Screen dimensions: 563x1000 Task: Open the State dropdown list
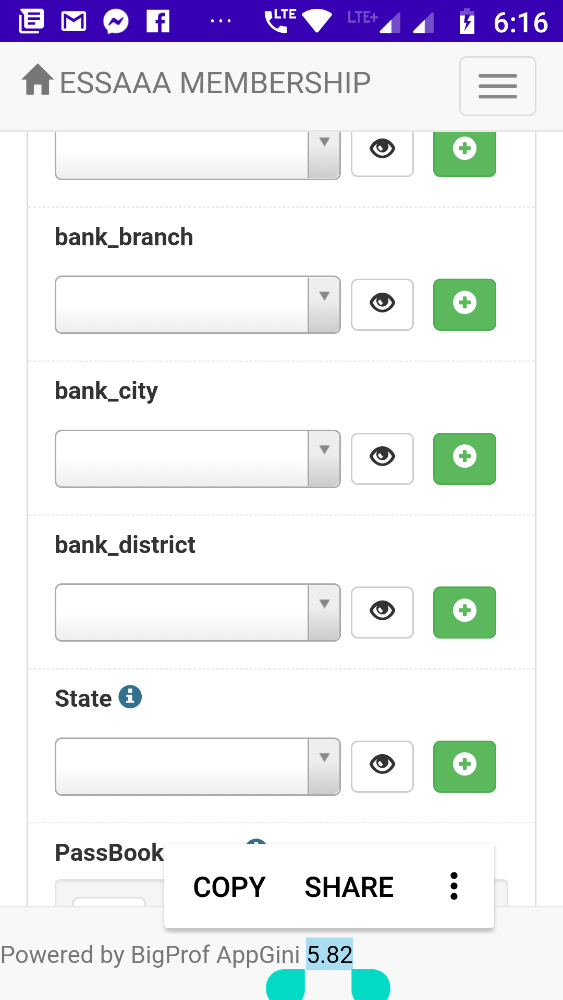click(198, 767)
